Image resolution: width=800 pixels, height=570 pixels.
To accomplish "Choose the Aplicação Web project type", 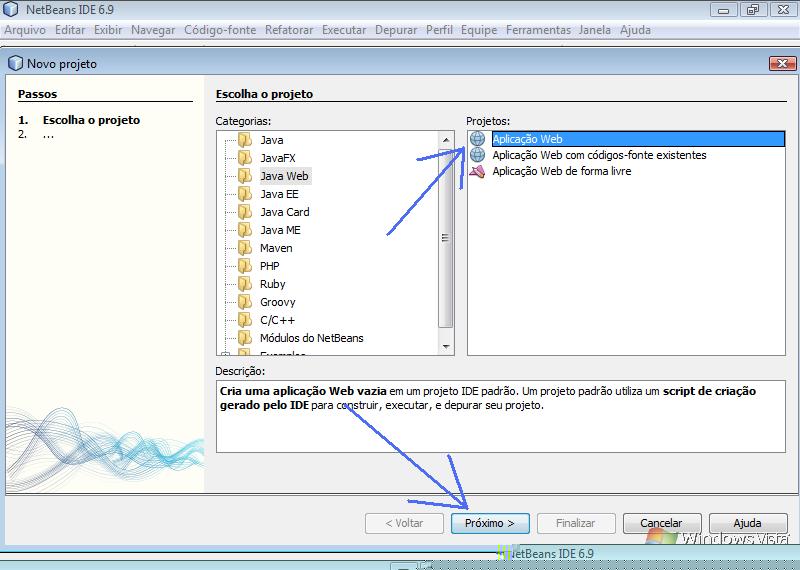I will pos(638,139).
